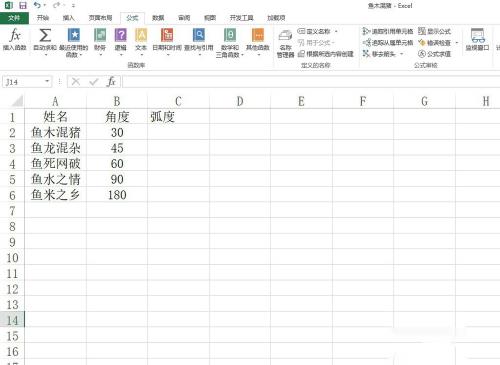Switch to the Data ribbon tab
The height and width of the screenshot is (365, 500).
click(x=158, y=18)
